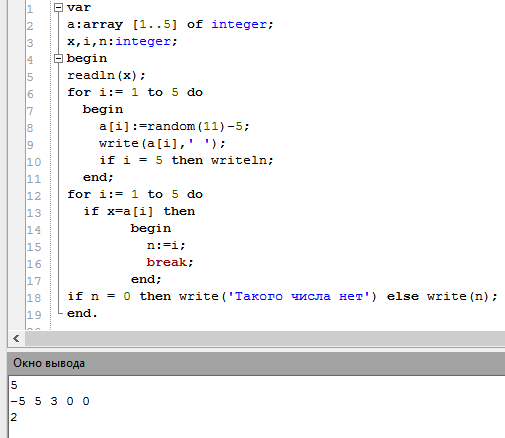Click line number 8 in the gutter

click(30, 128)
